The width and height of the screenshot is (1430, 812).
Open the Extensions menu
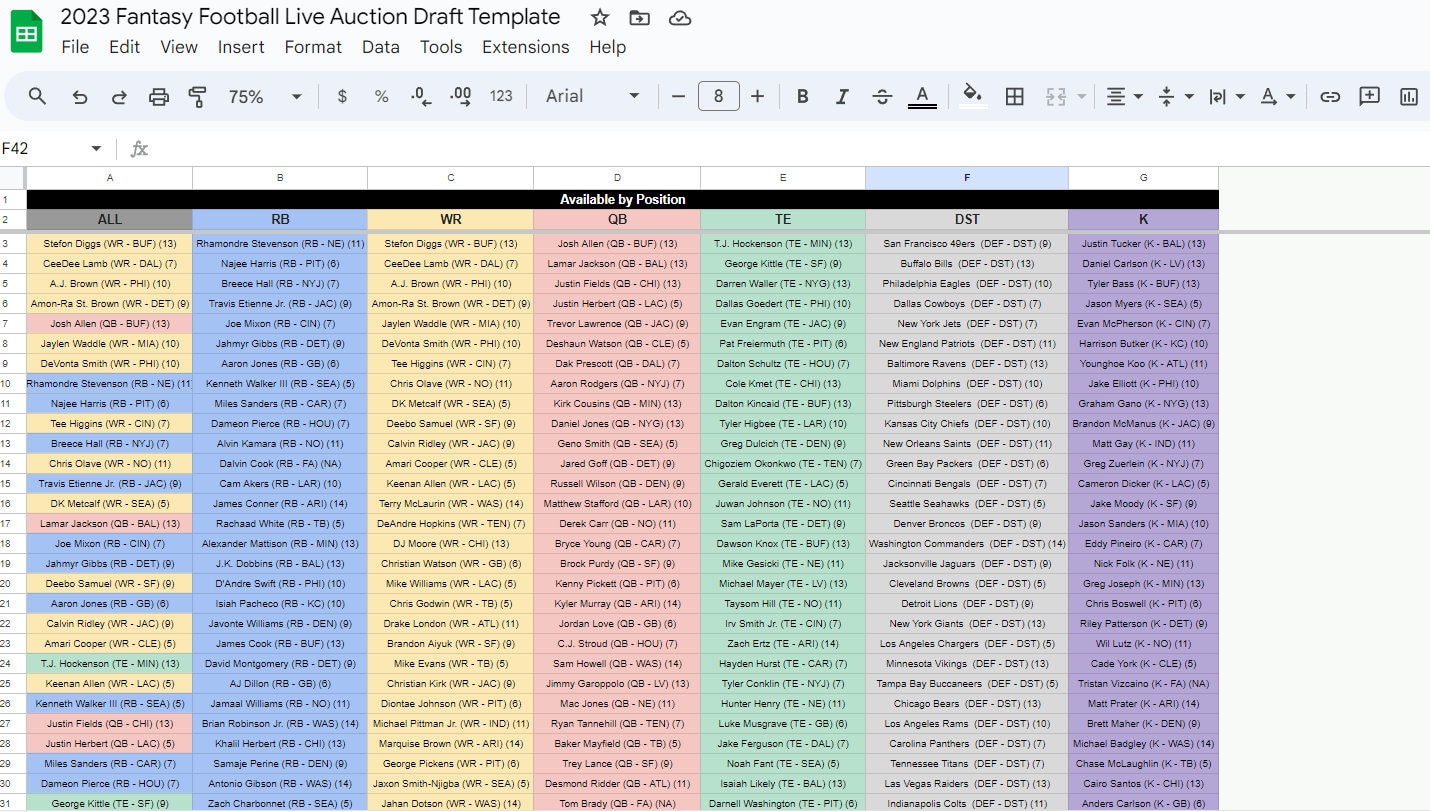tap(525, 47)
